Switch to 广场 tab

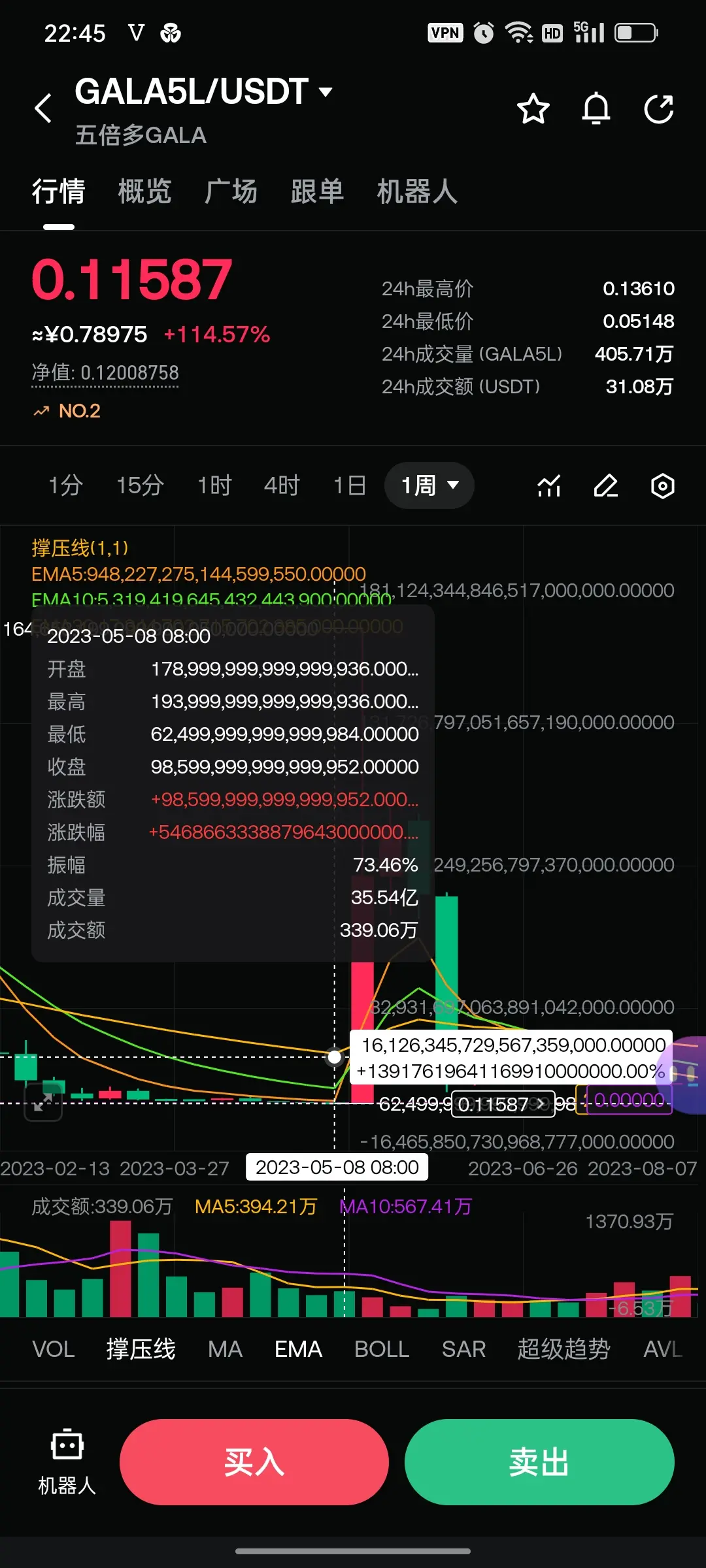(x=231, y=191)
